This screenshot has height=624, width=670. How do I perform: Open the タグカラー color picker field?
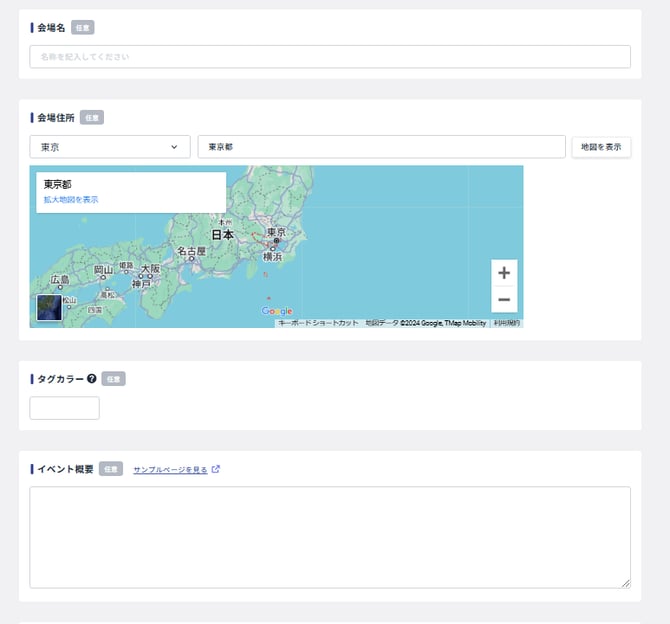[x=65, y=408]
